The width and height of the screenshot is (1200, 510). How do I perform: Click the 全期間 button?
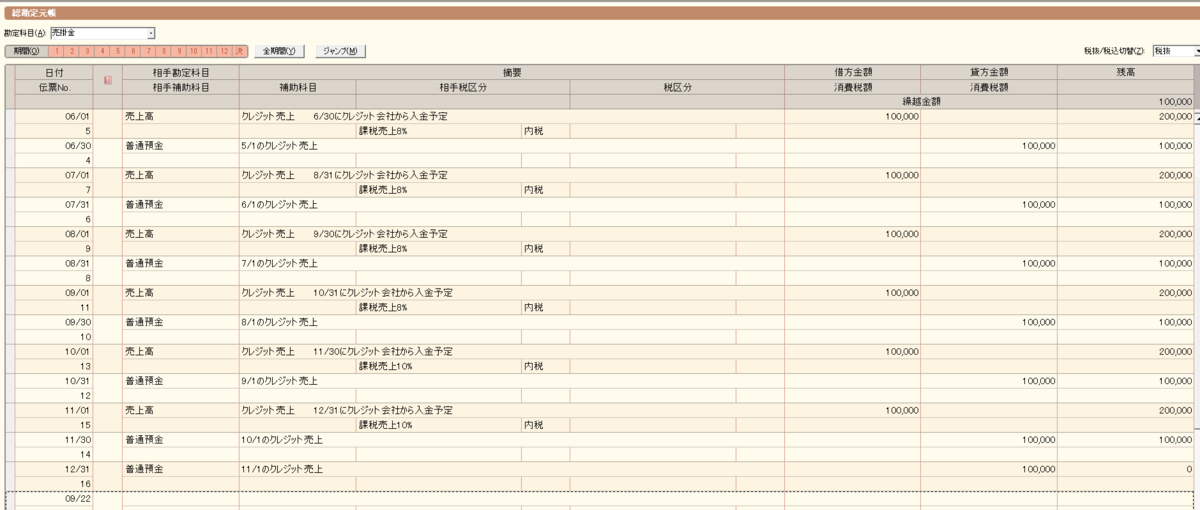pyautogui.click(x=279, y=51)
